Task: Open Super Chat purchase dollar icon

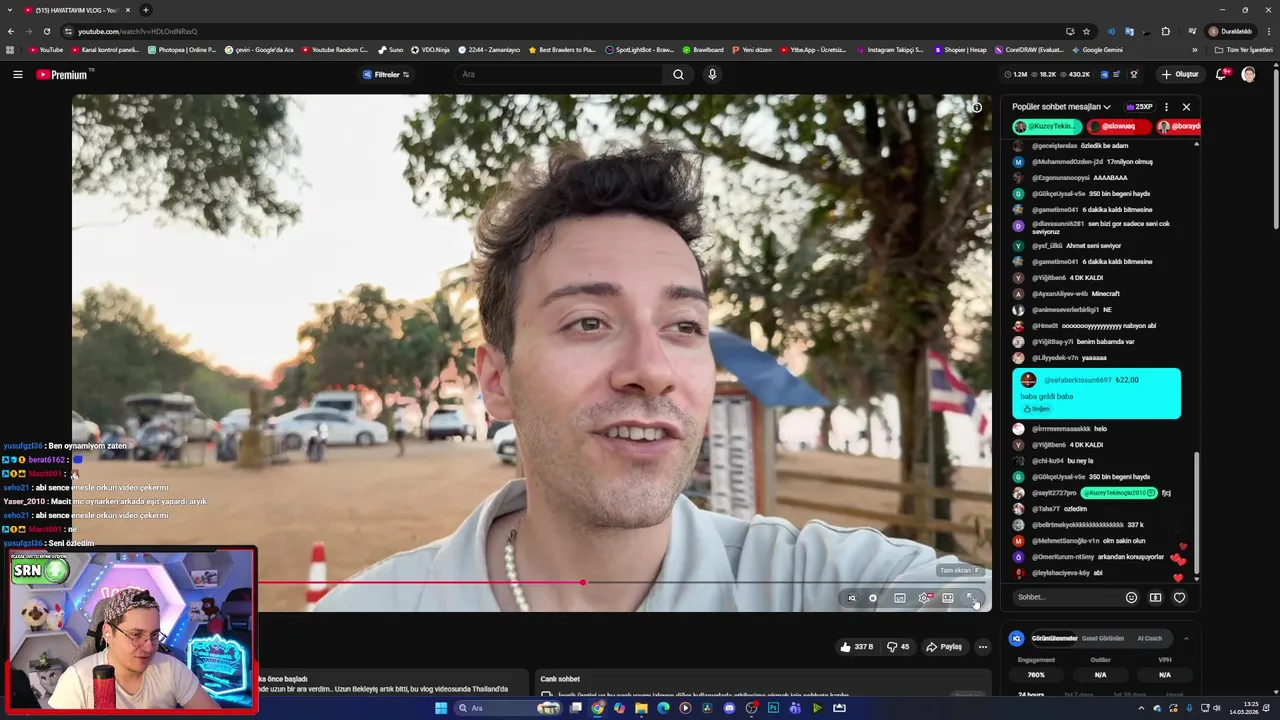Action: [1155, 597]
